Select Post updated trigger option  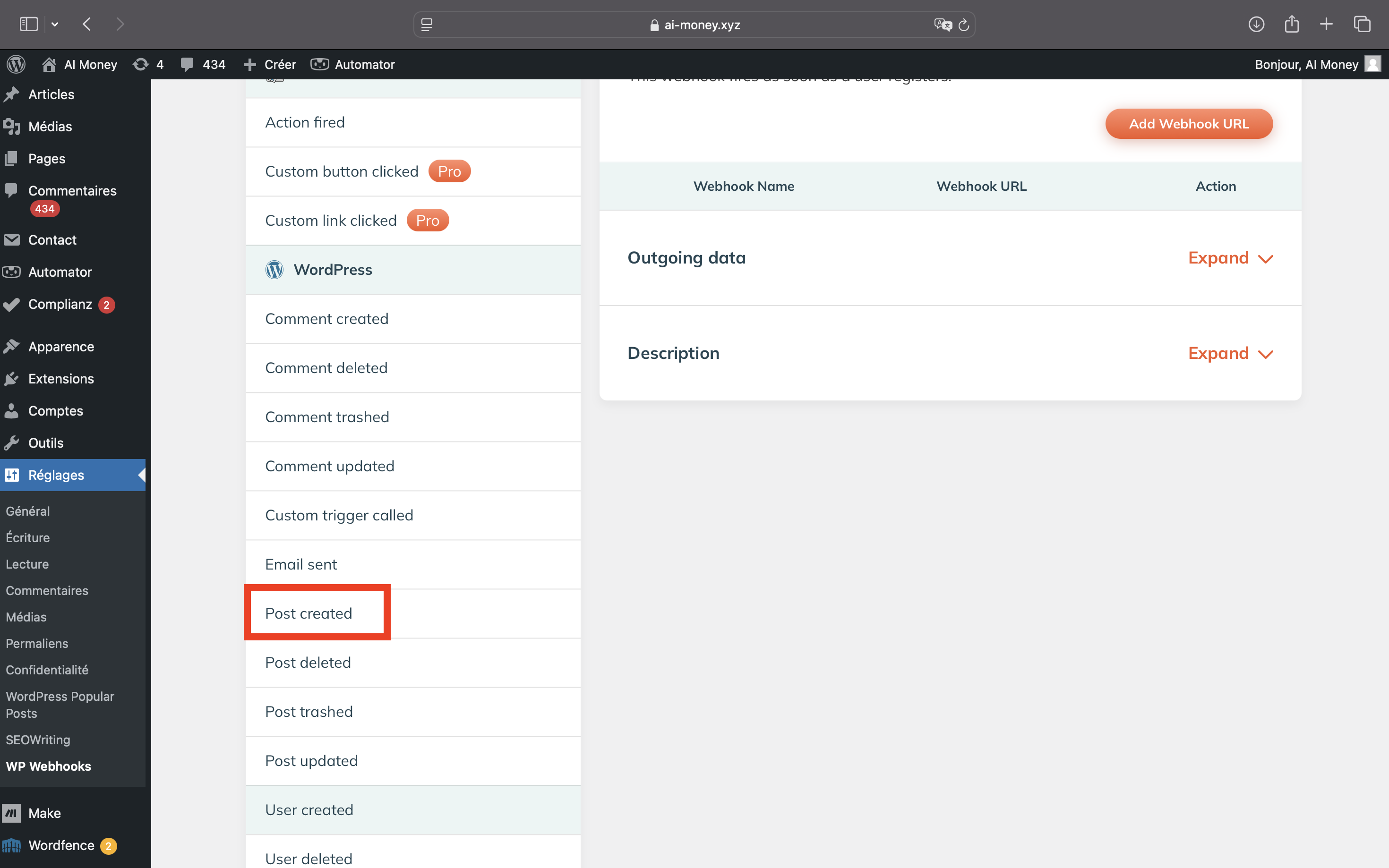coord(311,760)
